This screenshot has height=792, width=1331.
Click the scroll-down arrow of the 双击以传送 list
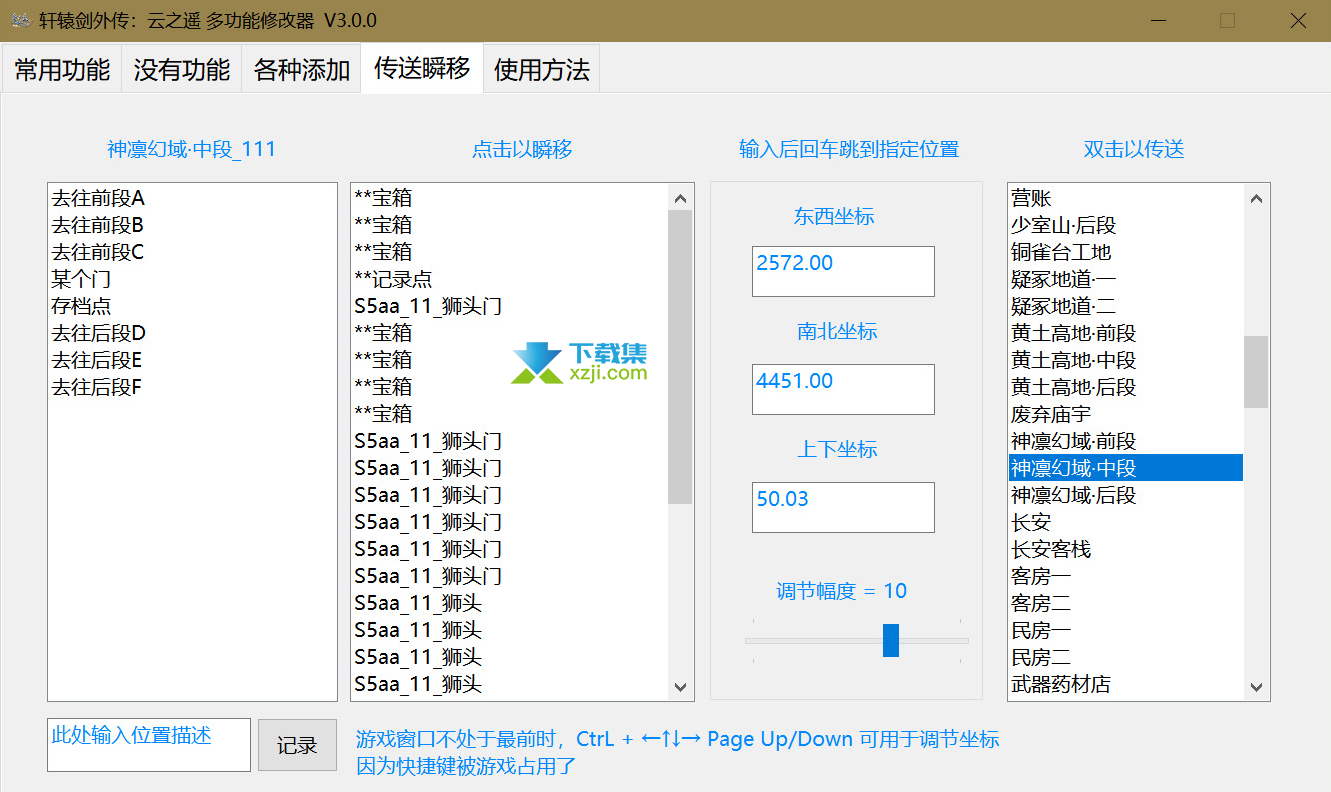1257,686
